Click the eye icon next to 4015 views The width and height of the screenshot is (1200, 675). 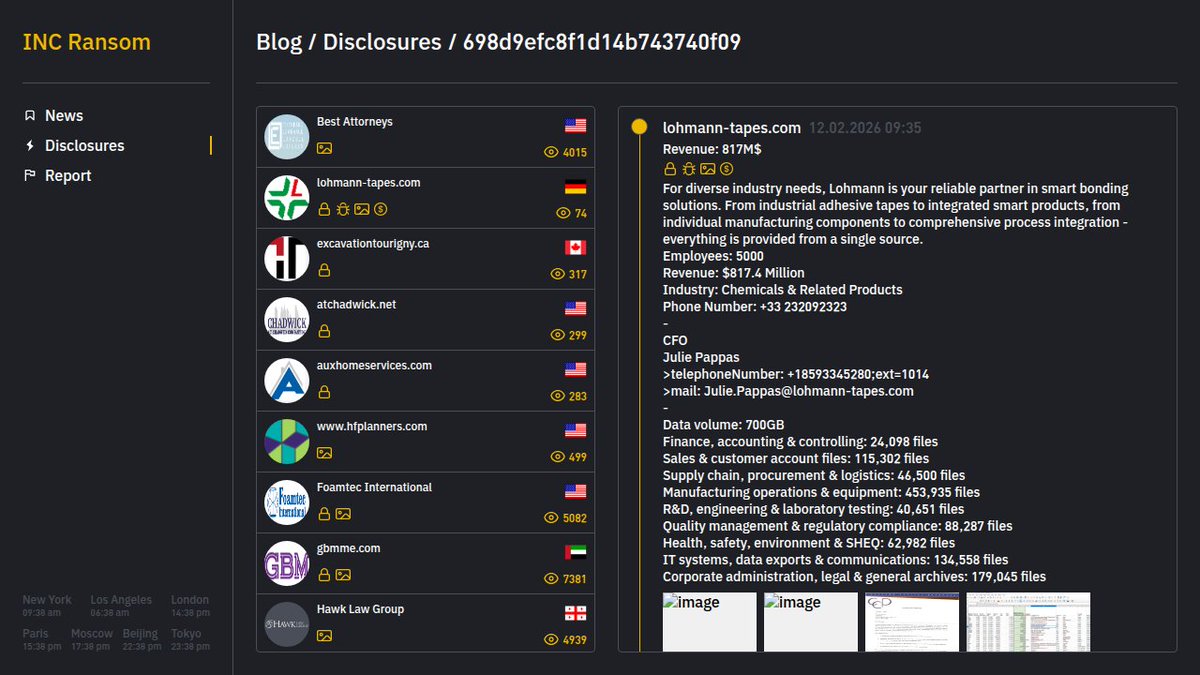click(550, 153)
